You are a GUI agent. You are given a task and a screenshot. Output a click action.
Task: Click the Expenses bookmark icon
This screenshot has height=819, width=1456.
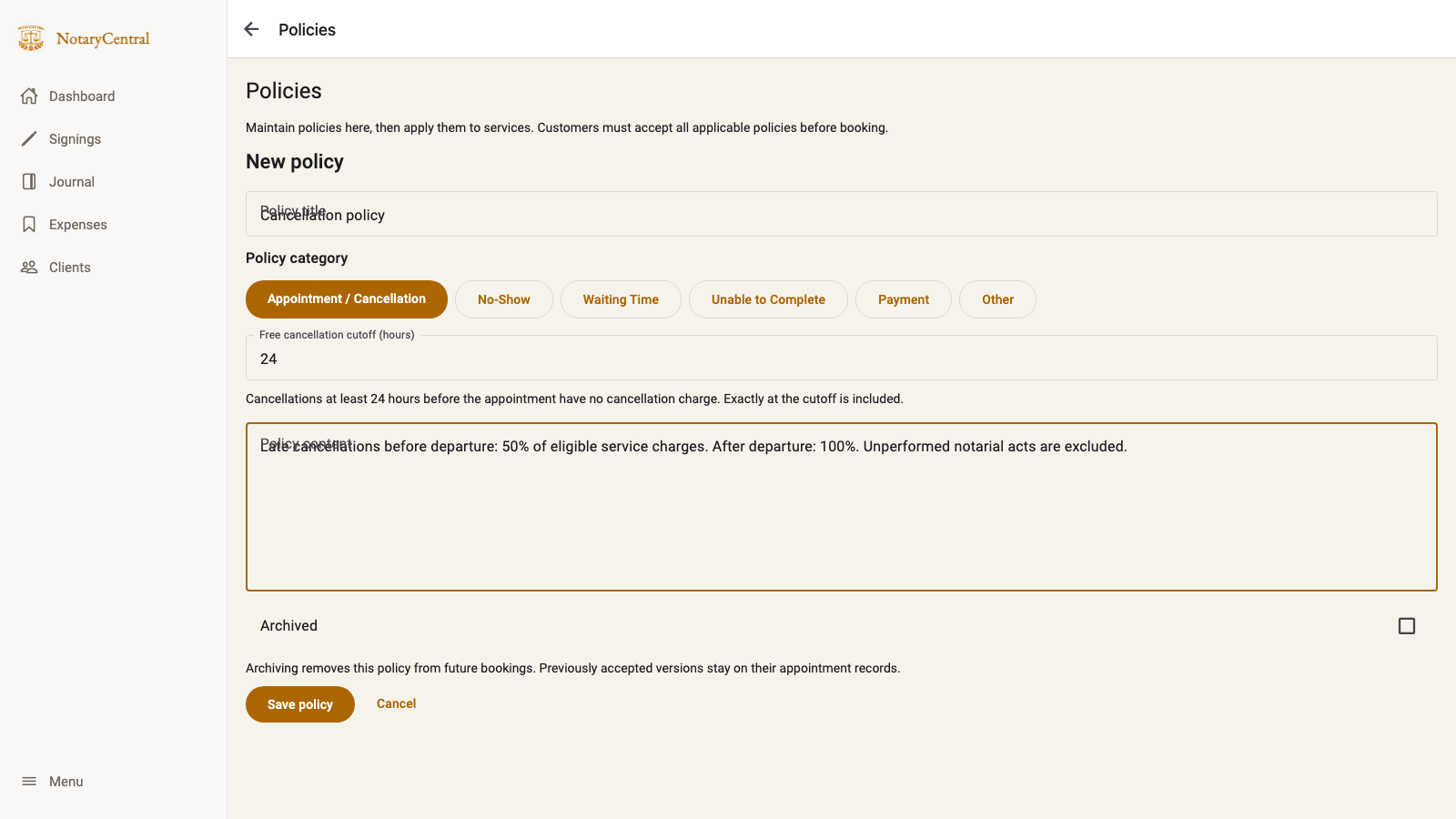[x=29, y=225]
